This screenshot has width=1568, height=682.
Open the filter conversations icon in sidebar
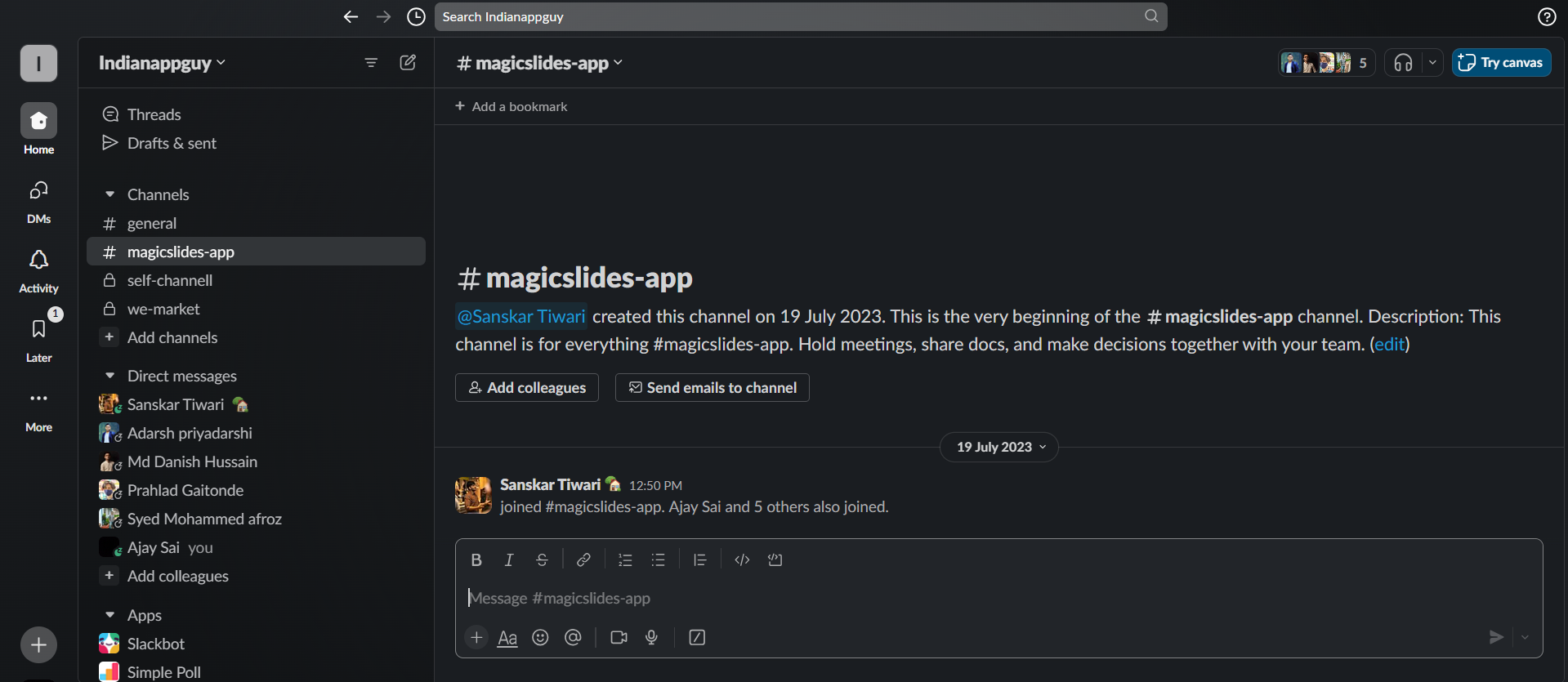tap(371, 63)
